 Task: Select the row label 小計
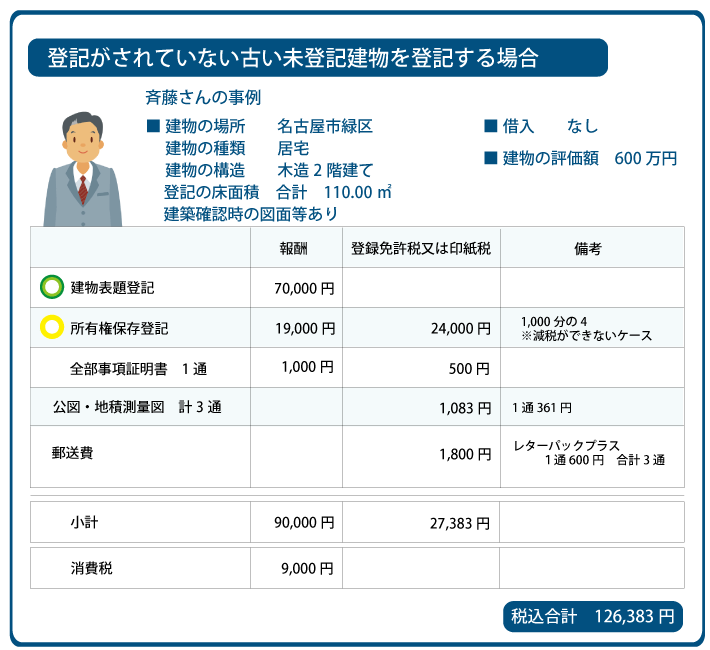[x=84, y=522]
